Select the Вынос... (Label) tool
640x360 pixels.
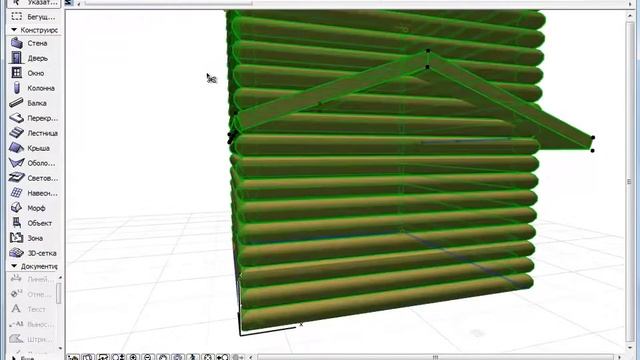click(33, 324)
